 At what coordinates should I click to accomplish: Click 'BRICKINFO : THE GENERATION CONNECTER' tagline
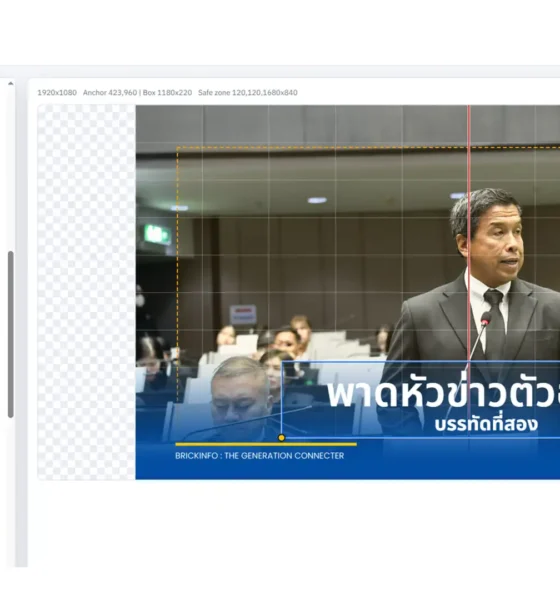tap(260, 456)
